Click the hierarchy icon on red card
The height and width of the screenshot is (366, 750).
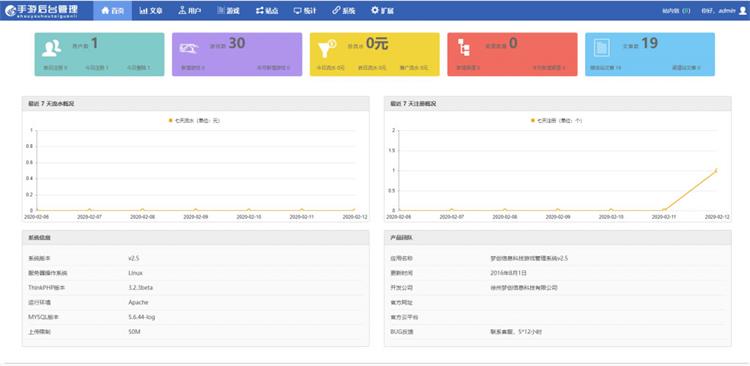pyautogui.click(x=463, y=48)
